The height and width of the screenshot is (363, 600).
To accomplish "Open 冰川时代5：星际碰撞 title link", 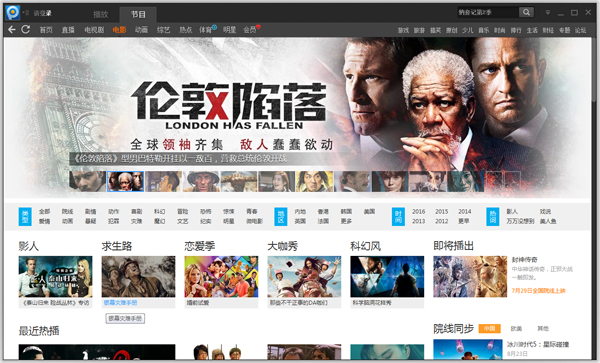I will click(538, 344).
